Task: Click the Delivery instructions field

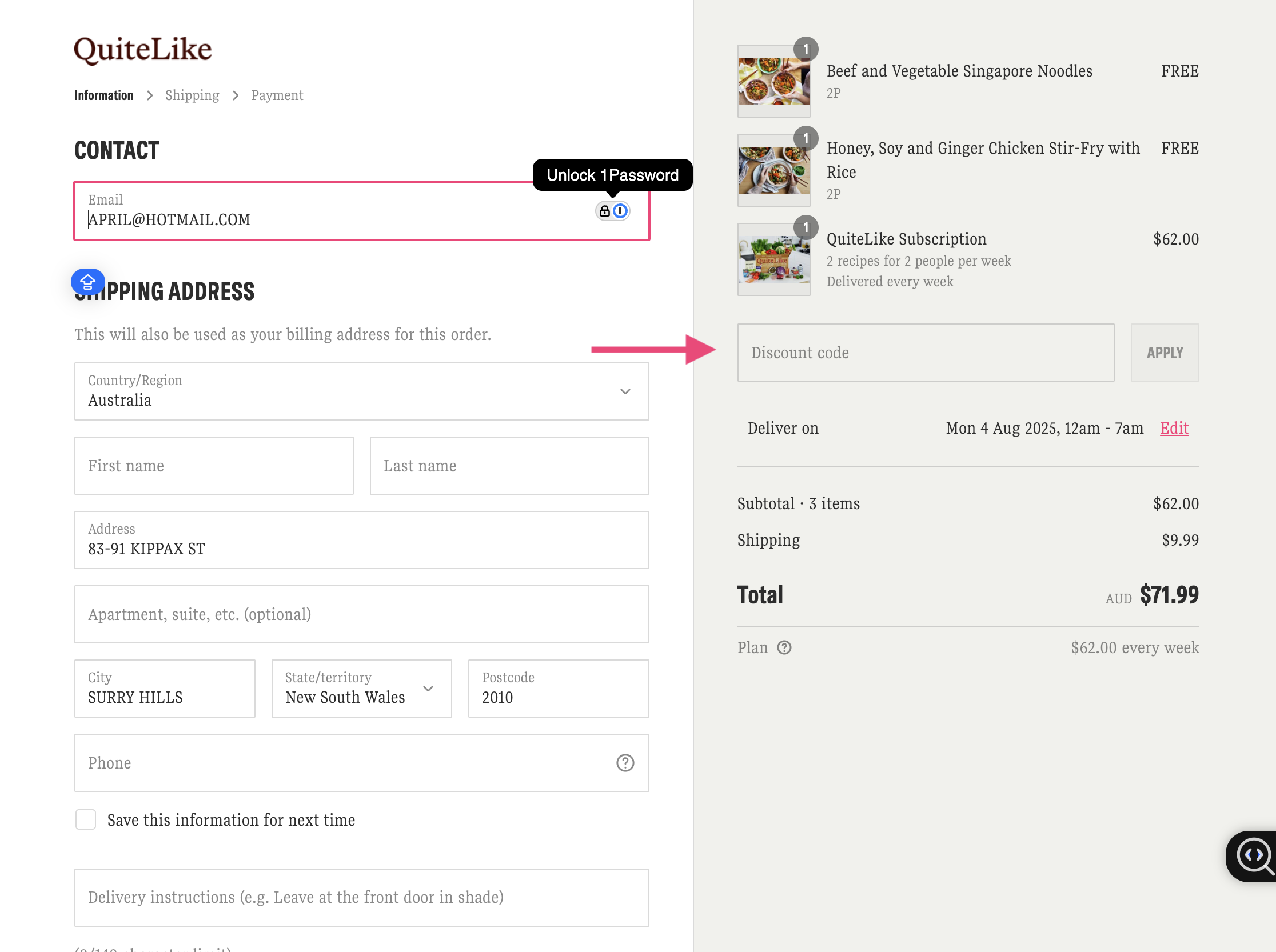Action: tap(361, 898)
